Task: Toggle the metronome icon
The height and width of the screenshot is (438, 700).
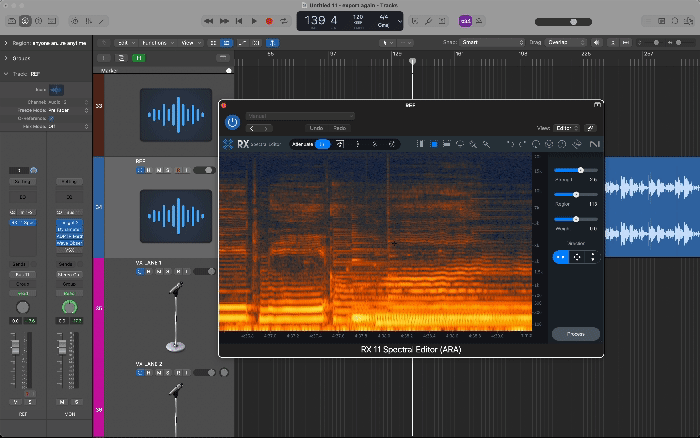Action: coord(479,21)
